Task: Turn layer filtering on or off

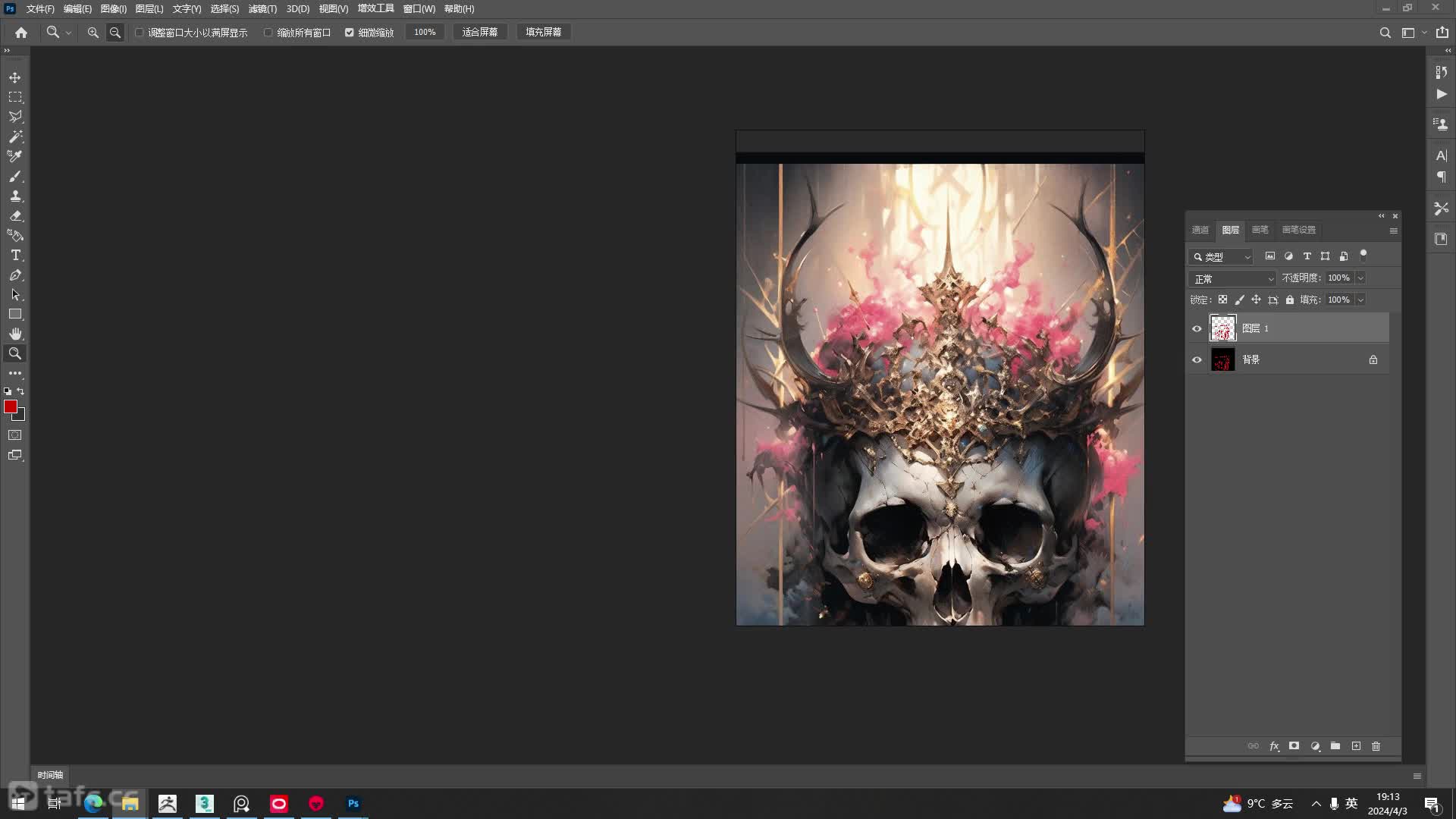Action: (x=1363, y=255)
